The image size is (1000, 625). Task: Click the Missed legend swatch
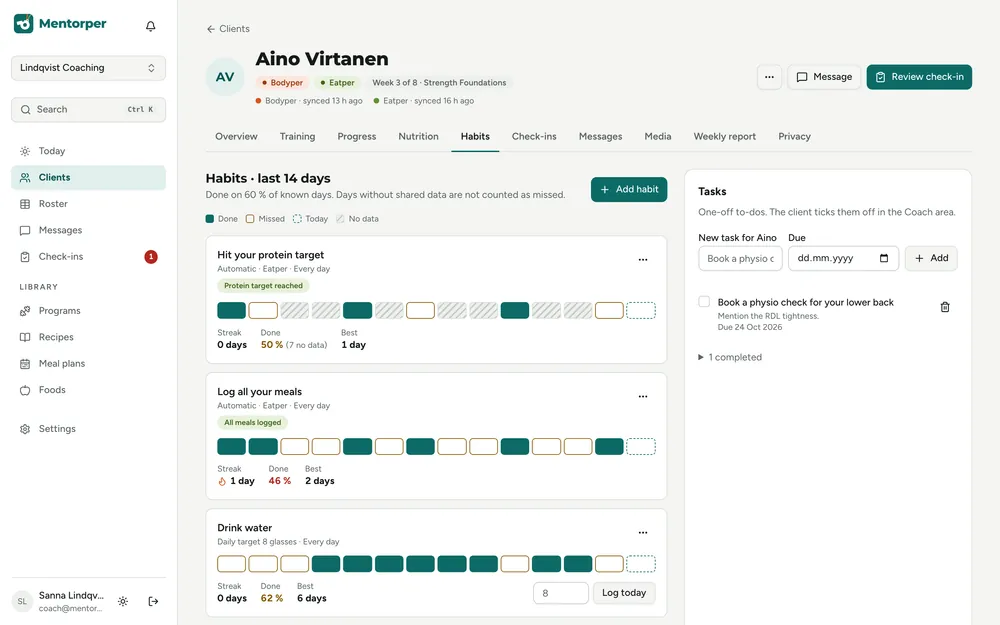250,219
